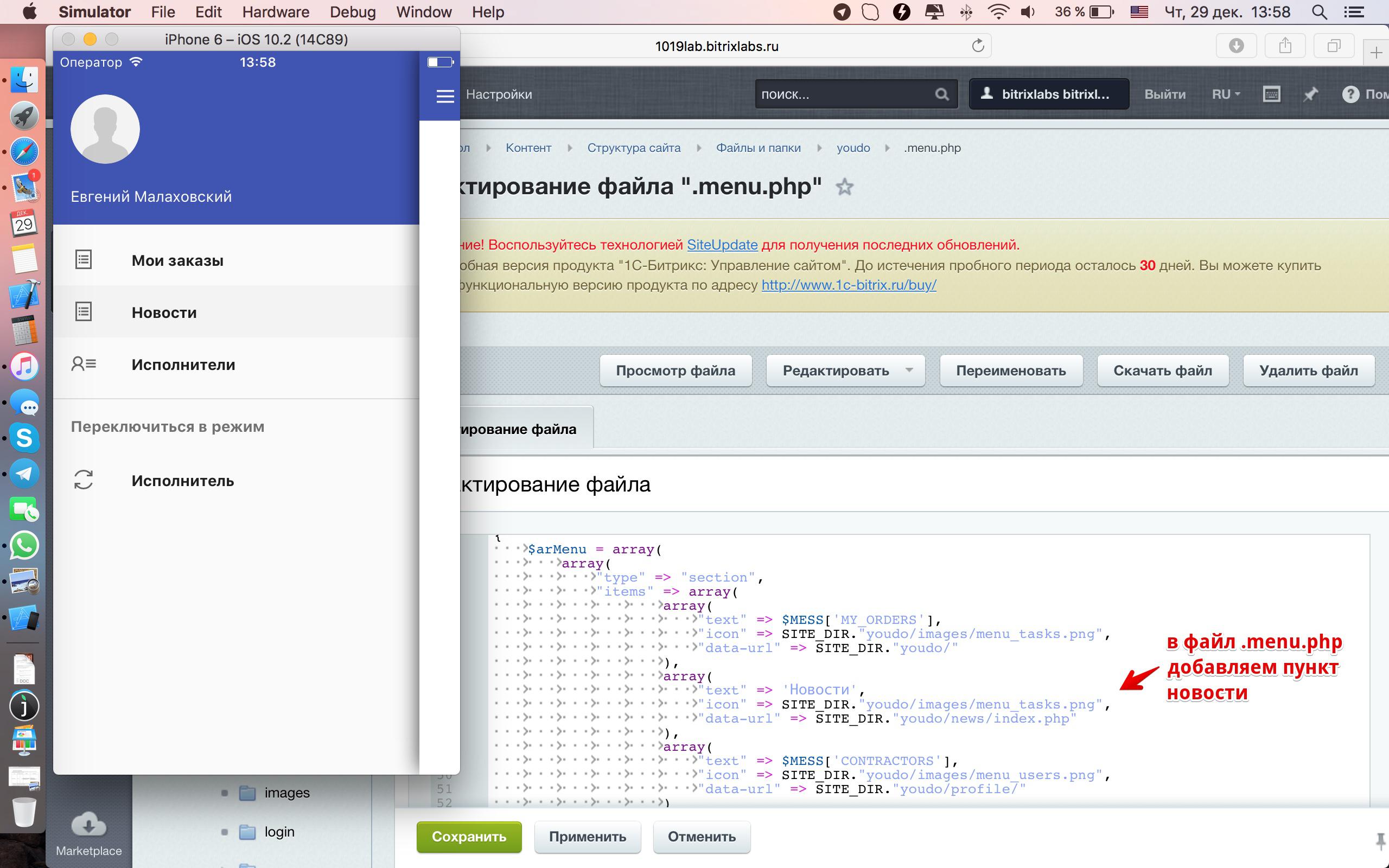Click the pin icon at bottom right of form
Image resolution: width=1389 pixels, height=868 pixels.
(1380, 841)
